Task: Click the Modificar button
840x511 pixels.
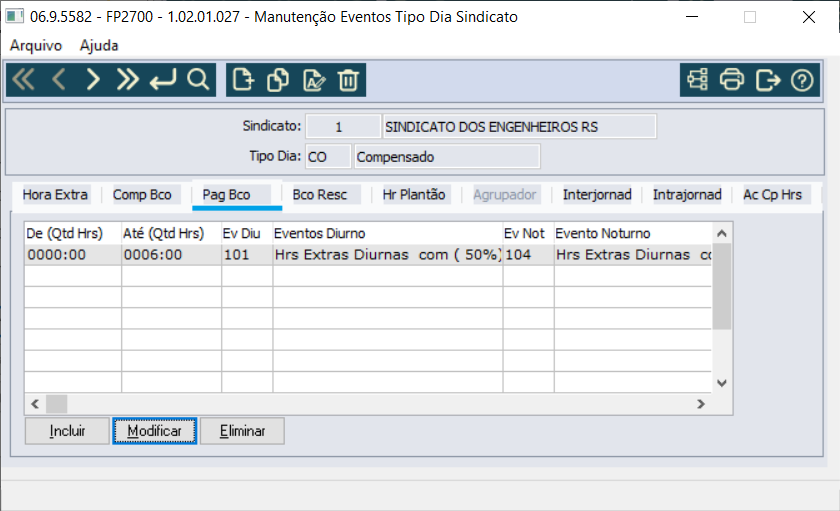Action: pyautogui.click(x=155, y=431)
